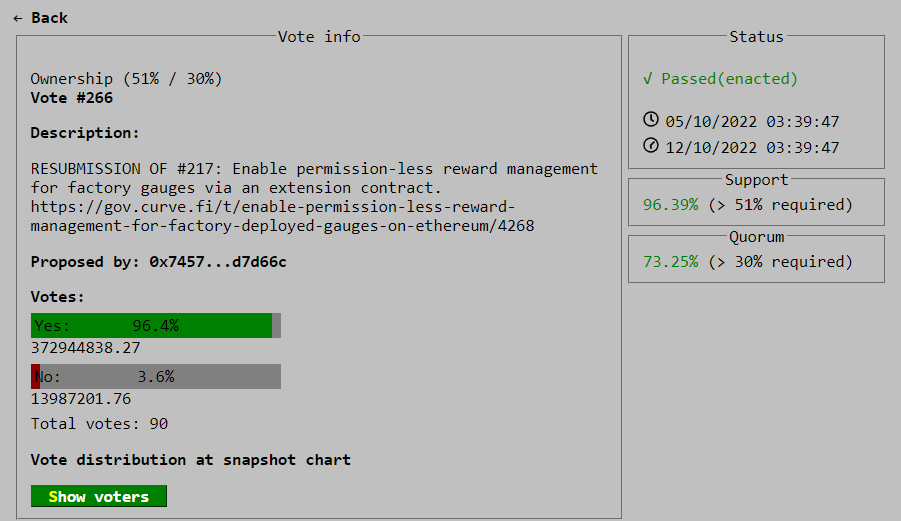Screen dimensions: 901x521
Task: Click the Yes vote count 372944838.27
Action: (86, 348)
